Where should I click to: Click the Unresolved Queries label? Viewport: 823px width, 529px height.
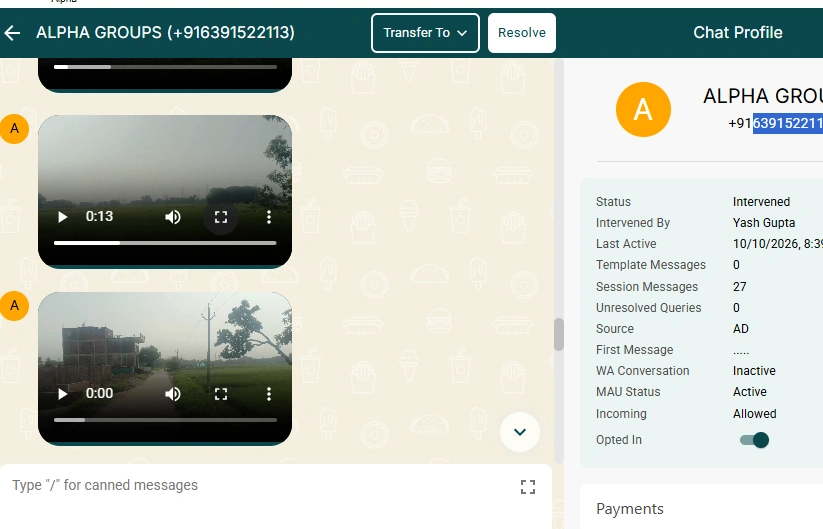648,308
